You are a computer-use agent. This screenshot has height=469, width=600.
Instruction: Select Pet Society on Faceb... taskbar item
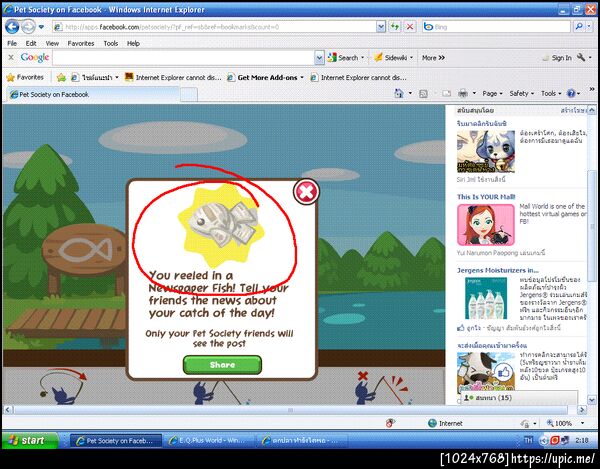point(116,441)
